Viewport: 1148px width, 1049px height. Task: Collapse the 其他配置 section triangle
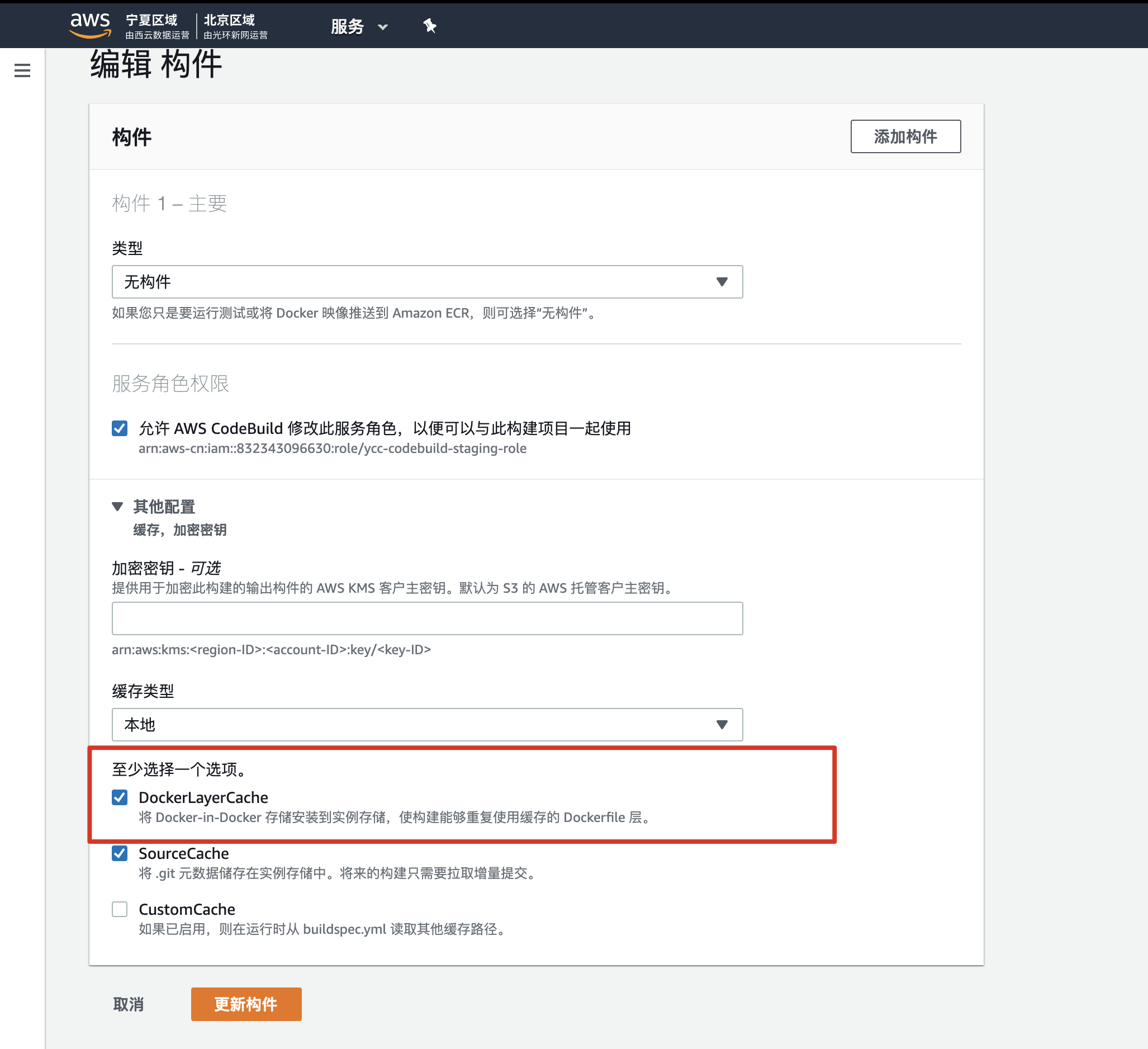tap(117, 506)
